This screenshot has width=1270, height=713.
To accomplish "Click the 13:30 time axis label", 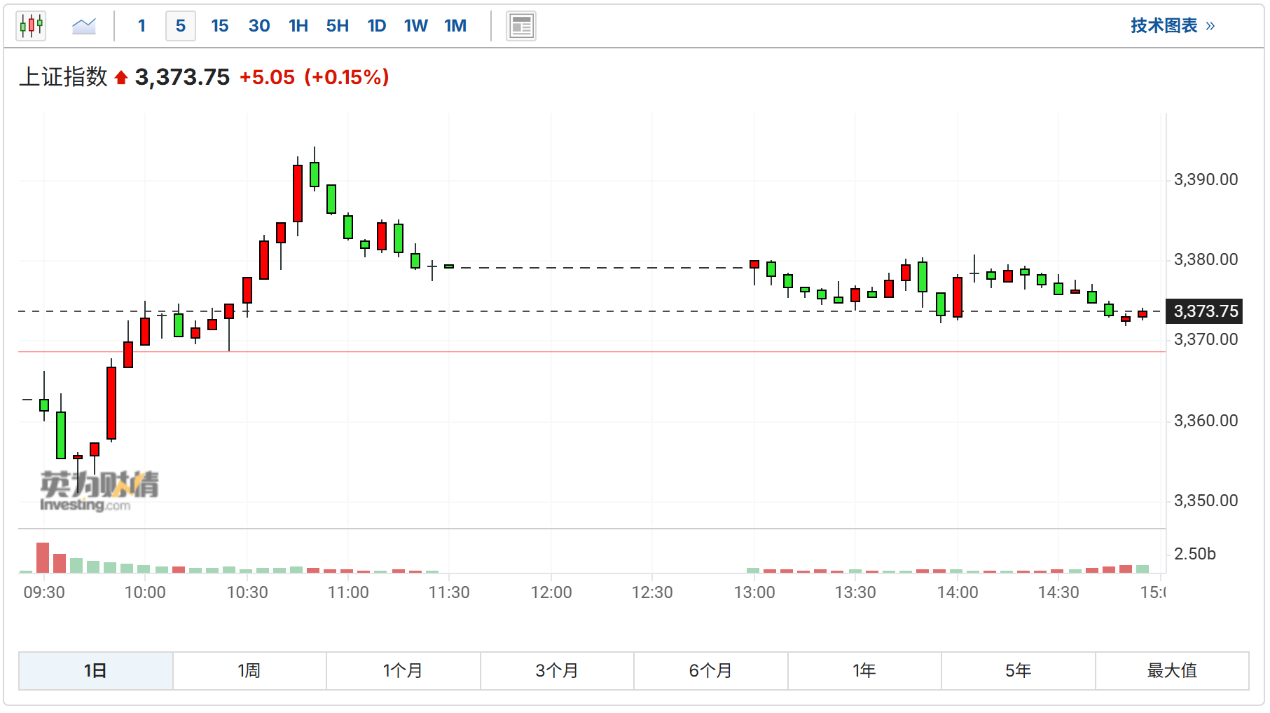I will pyautogui.click(x=855, y=592).
